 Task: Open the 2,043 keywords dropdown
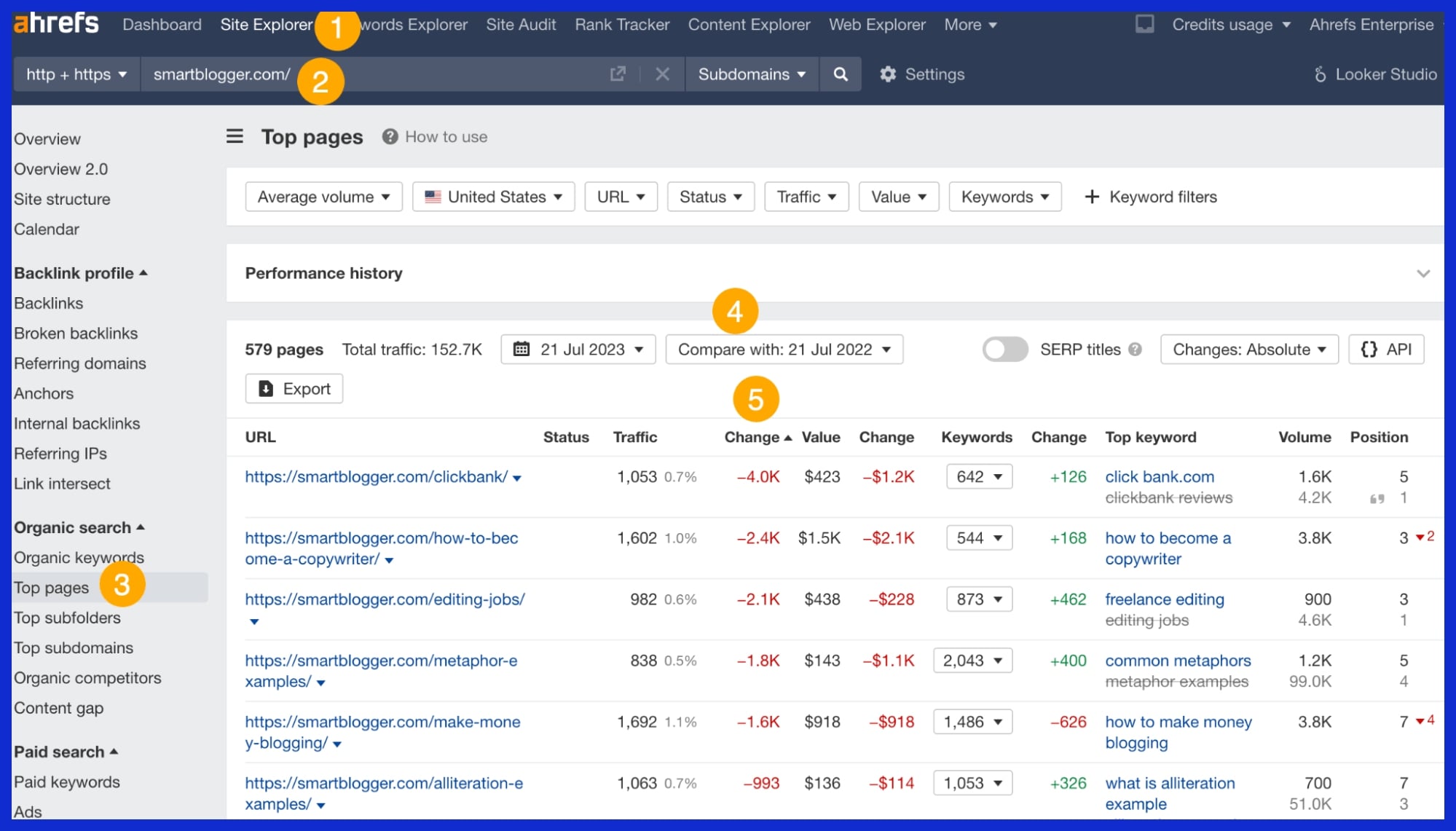coord(972,661)
